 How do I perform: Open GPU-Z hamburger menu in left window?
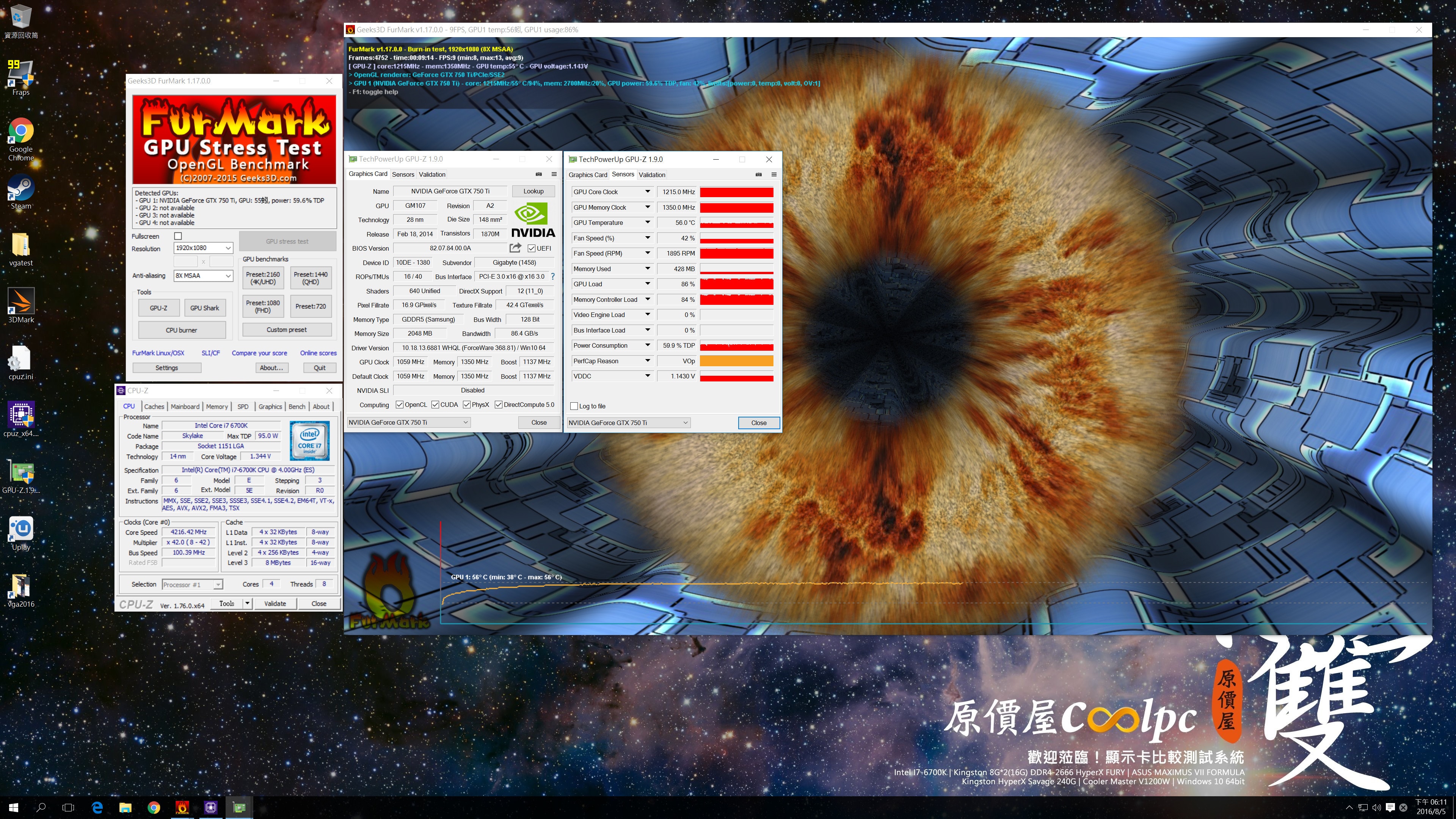554,174
